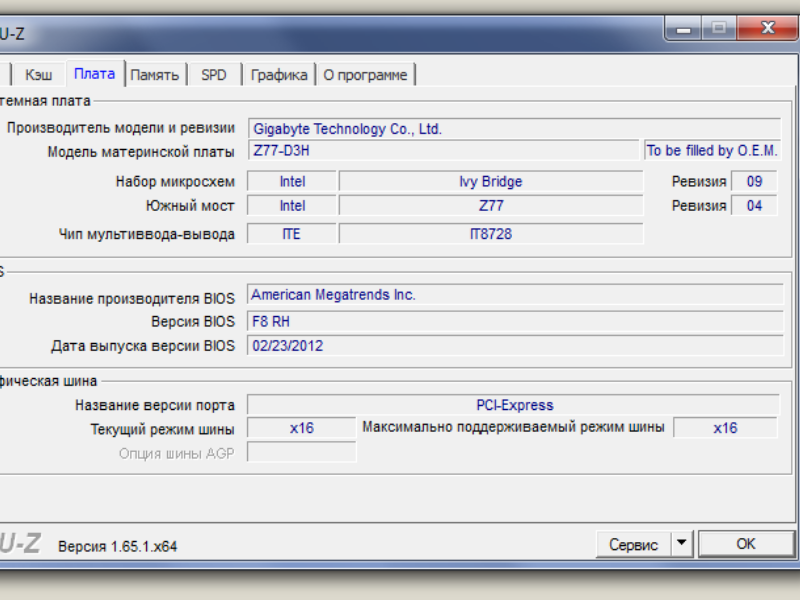
Task: Click the Южный мост label
Action: (190, 206)
